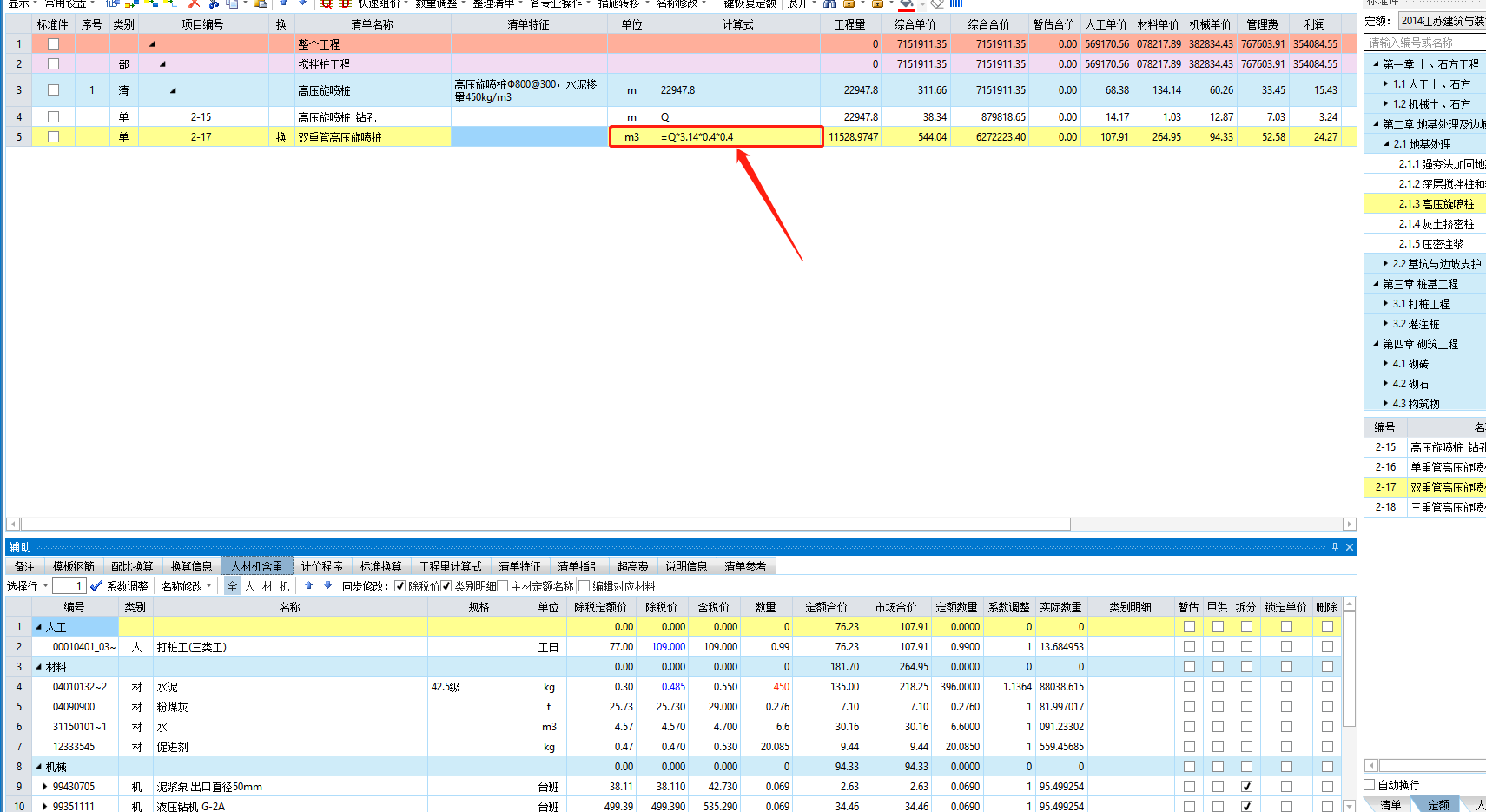Uncheck 拆分 checkbox for 泥浆泵 row
Screen dimensions: 1486x812
click(1246, 786)
